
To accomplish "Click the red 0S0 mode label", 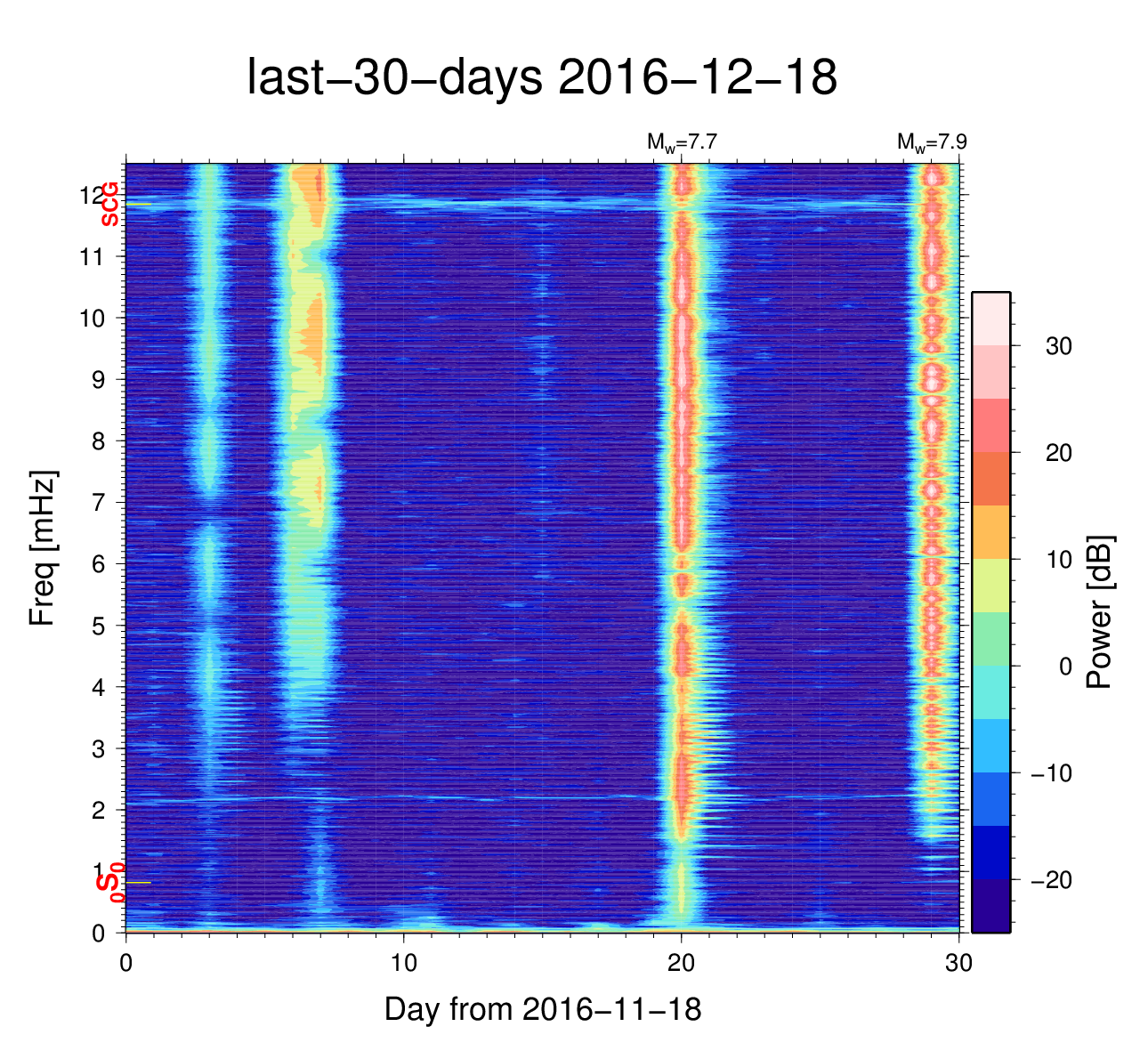I will [109, 882].
